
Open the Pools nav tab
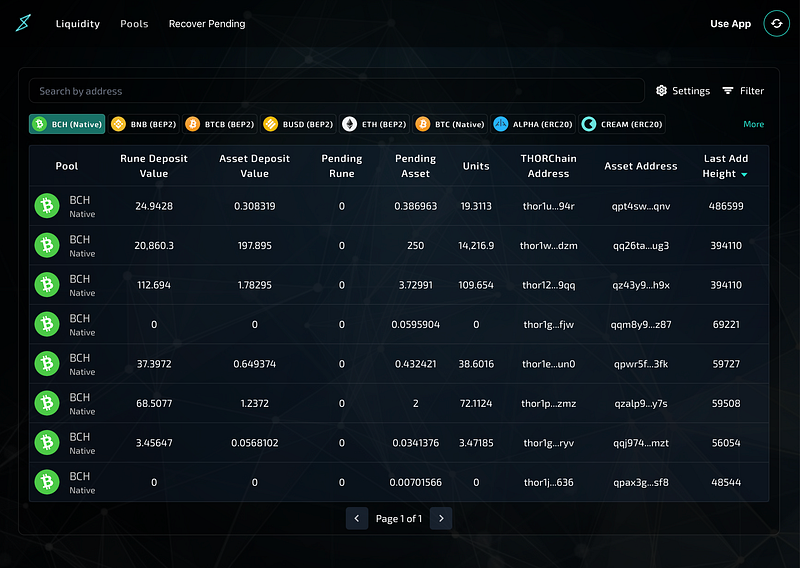(x=134, y=23)
